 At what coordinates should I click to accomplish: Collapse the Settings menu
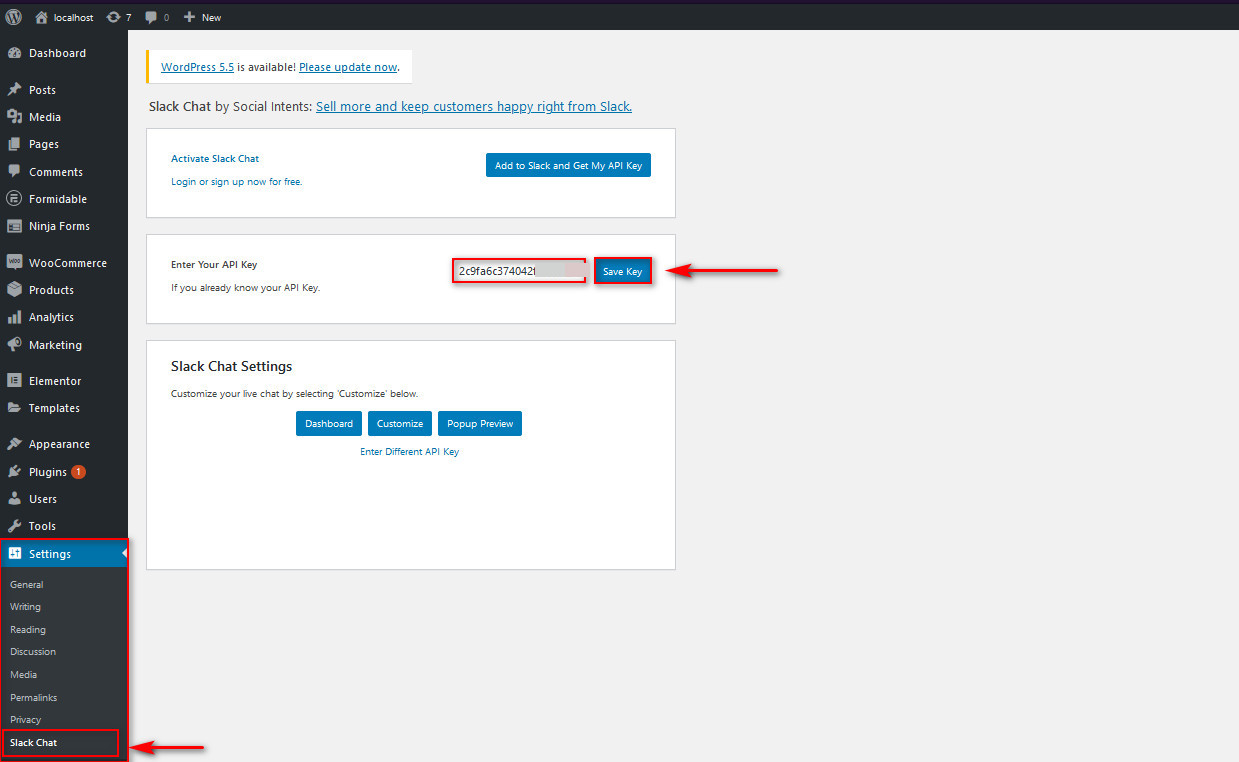(x=64, y=554)
